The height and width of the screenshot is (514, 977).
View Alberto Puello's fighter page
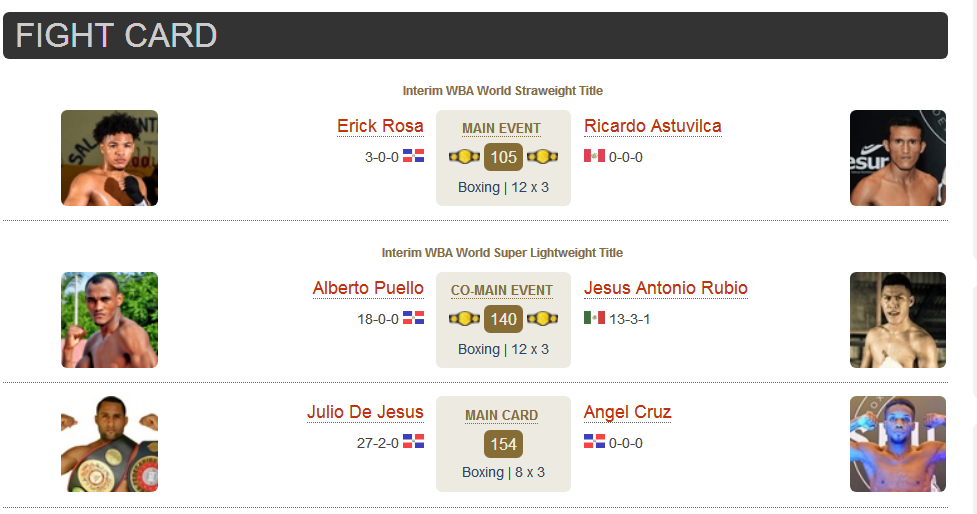click(368, 288)
